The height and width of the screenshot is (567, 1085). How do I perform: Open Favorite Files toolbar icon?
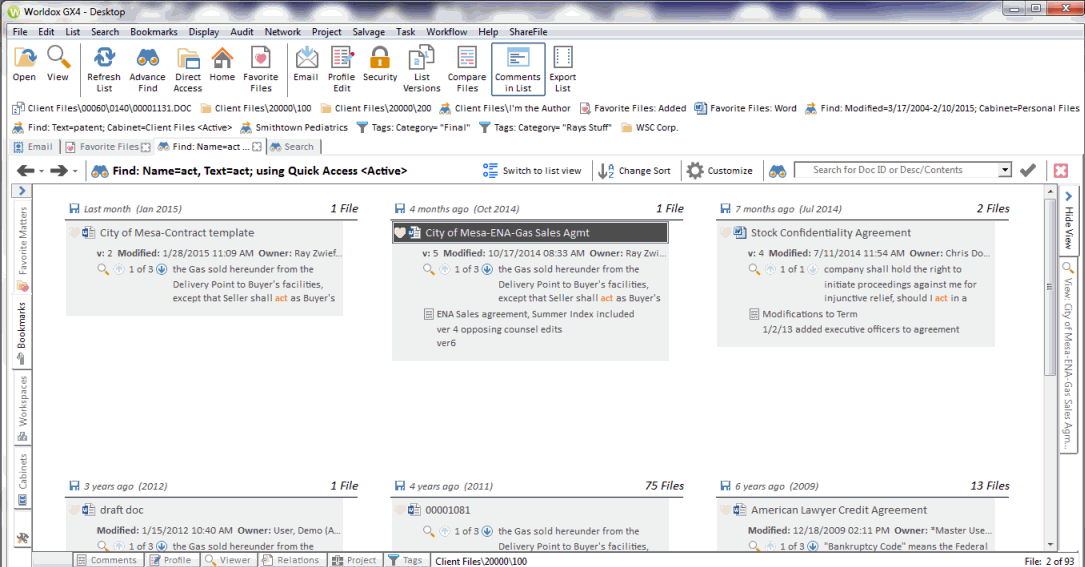click(261, 69)
